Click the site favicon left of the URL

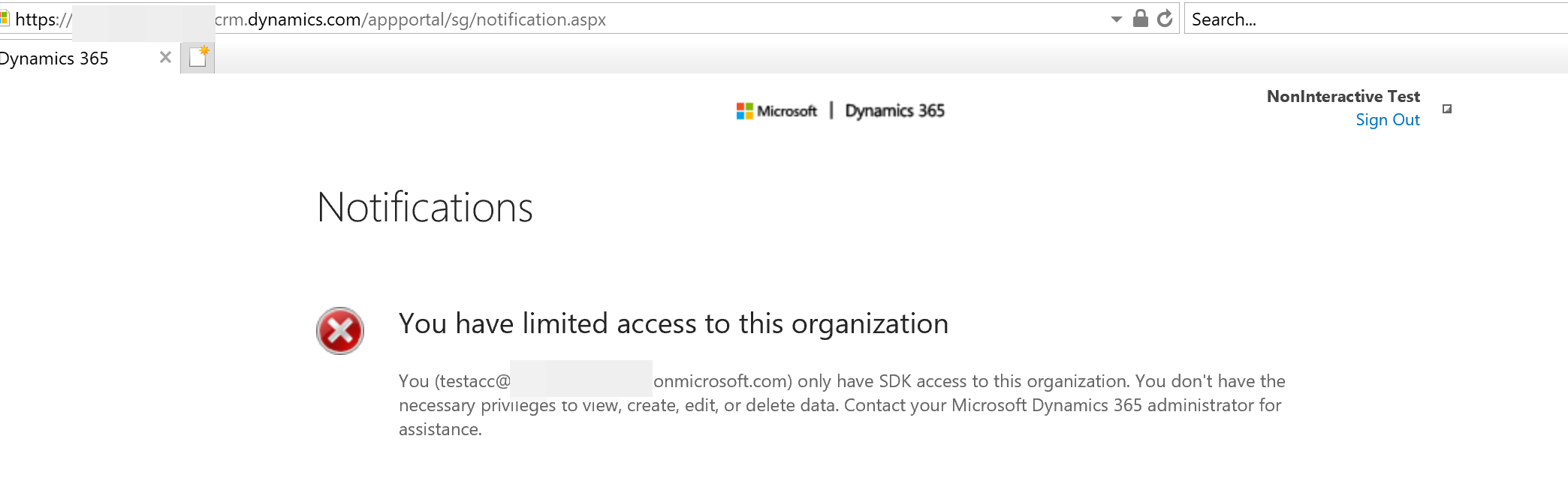click(4, 18)
